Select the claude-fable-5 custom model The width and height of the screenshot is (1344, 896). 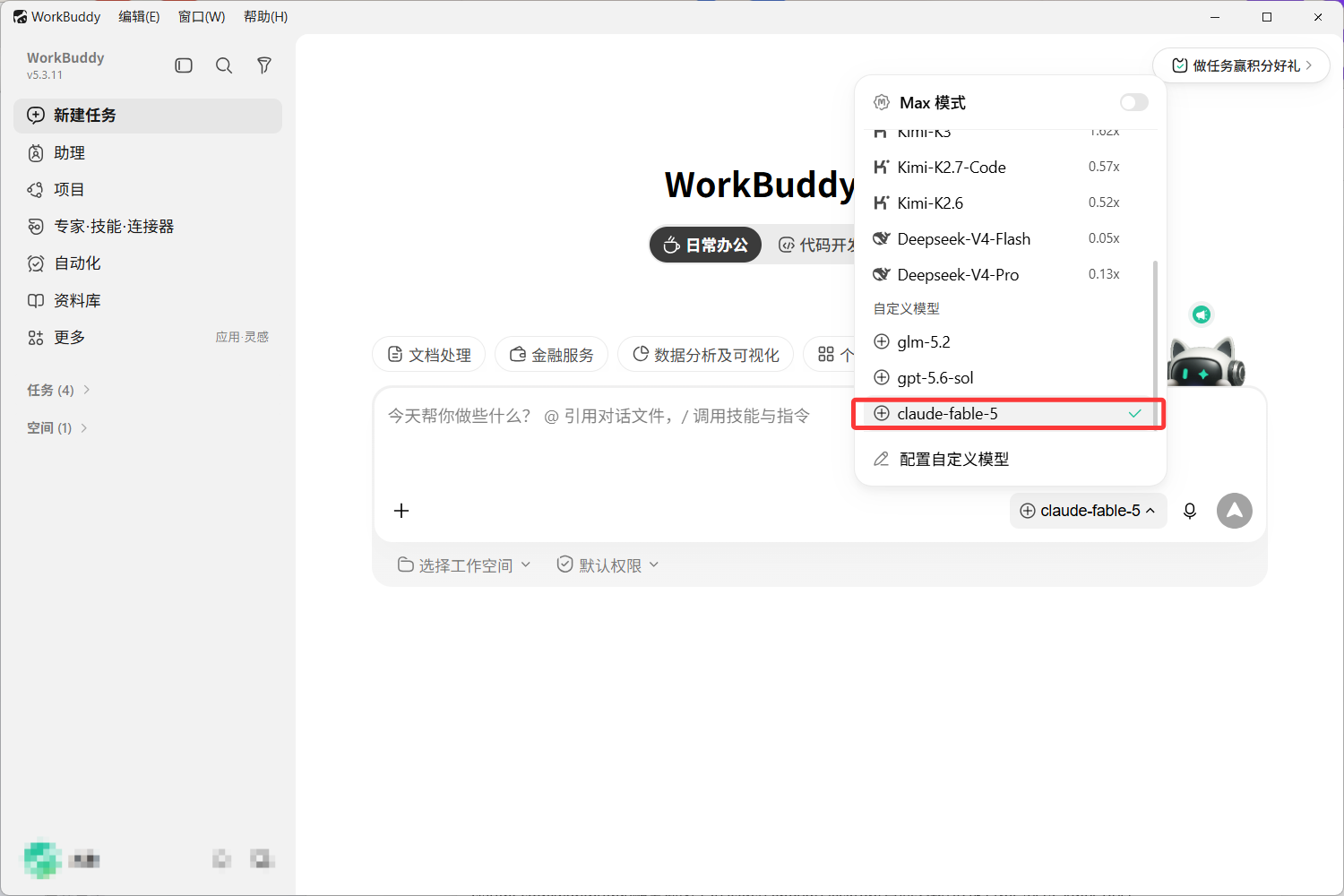1008,414
